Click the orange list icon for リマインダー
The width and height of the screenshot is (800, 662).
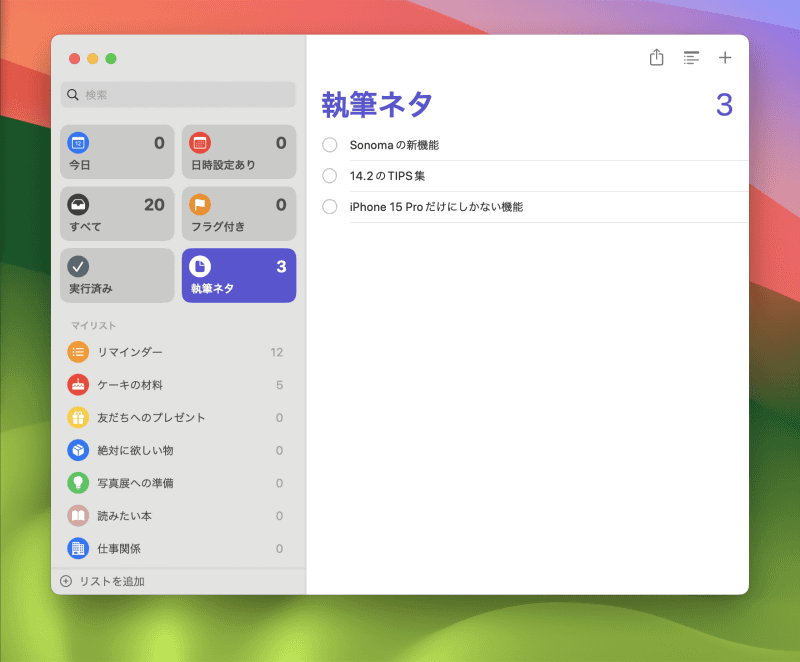(78, 352)
